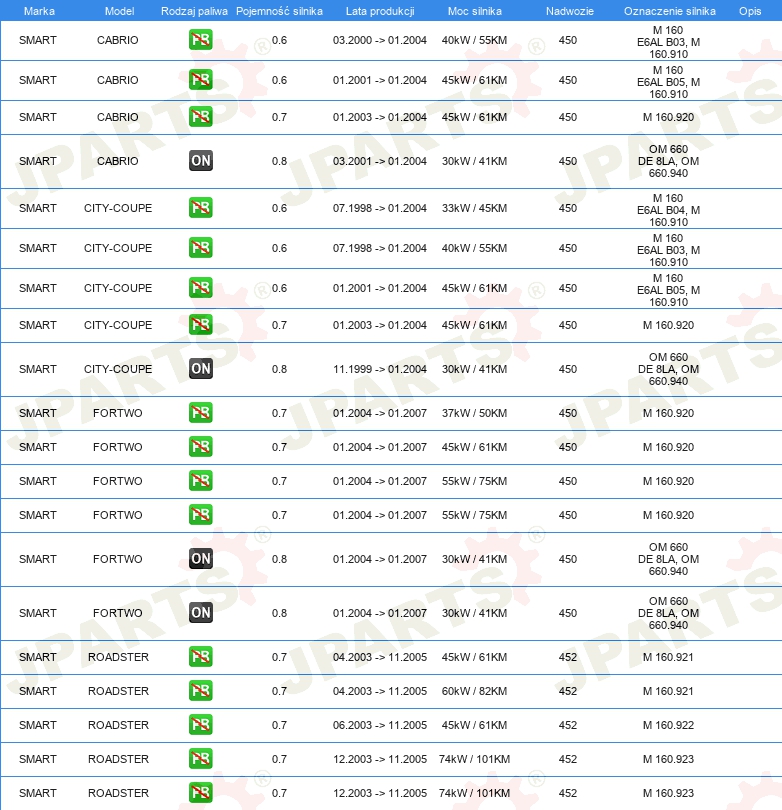This screenshot has width=782, height=810.
Task: Click 40kW / 55KM in CITY-COUPE row
Action: [x=474, y=248]
